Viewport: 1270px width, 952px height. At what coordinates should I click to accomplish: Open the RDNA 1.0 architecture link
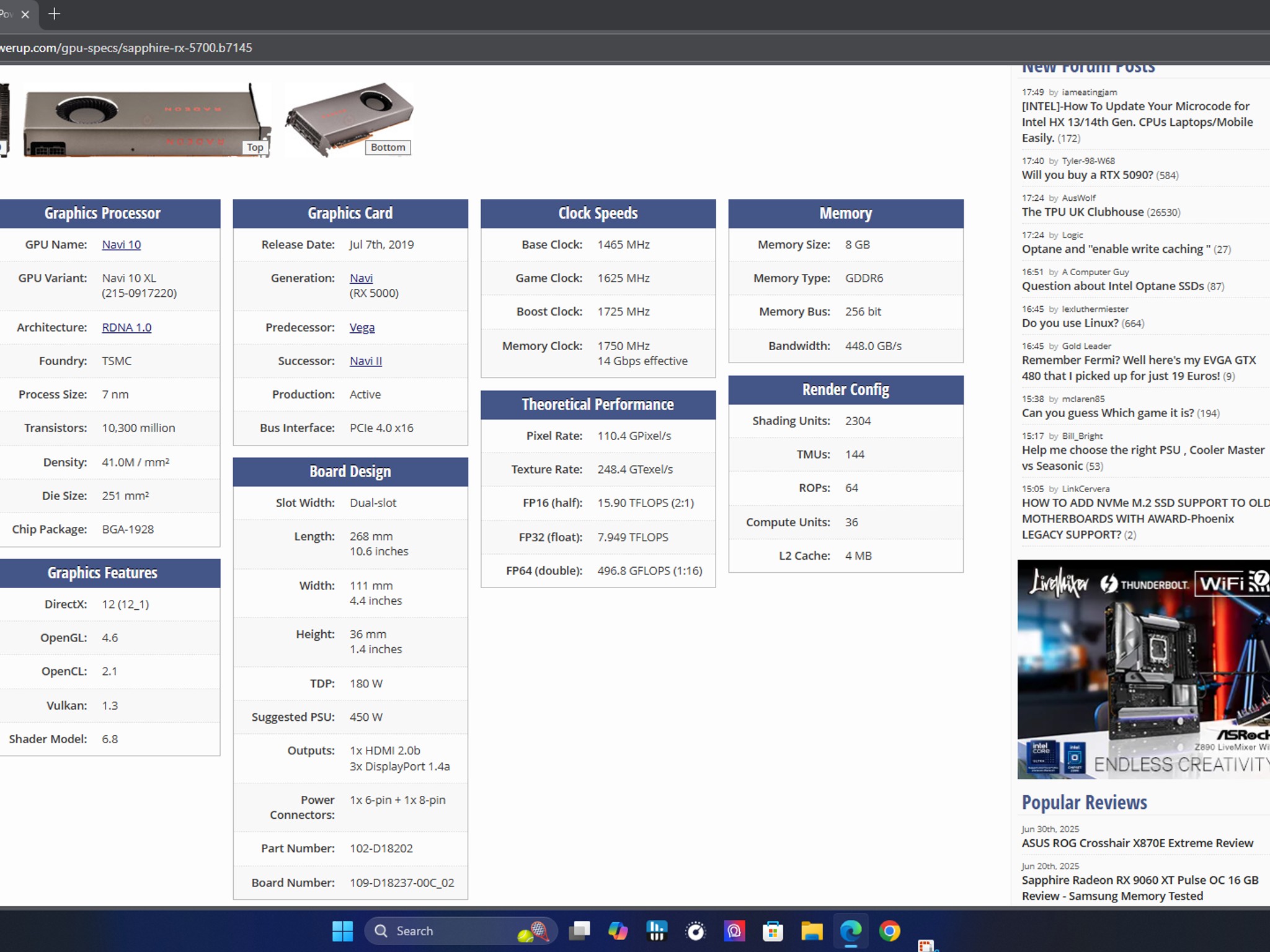pos(127,327)
